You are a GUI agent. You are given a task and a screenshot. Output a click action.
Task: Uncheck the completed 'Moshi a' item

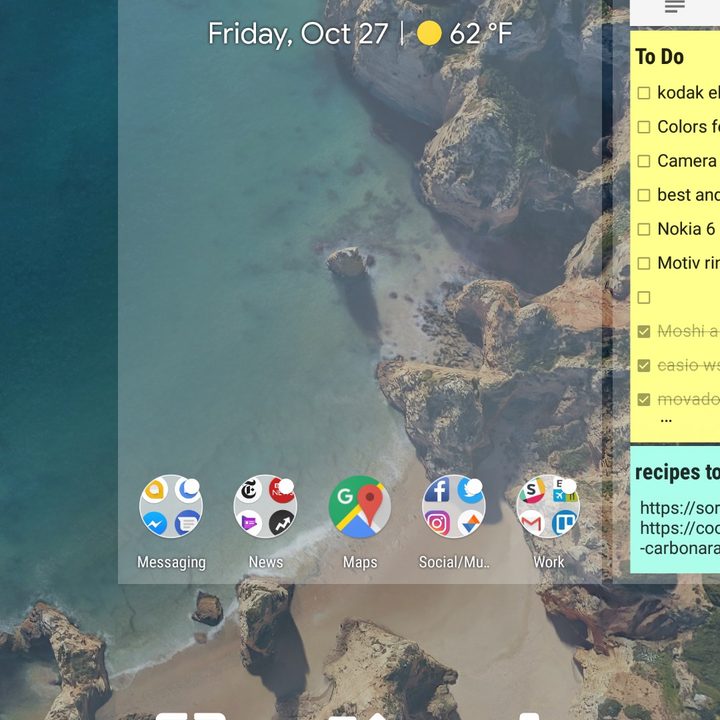point(644,331)
